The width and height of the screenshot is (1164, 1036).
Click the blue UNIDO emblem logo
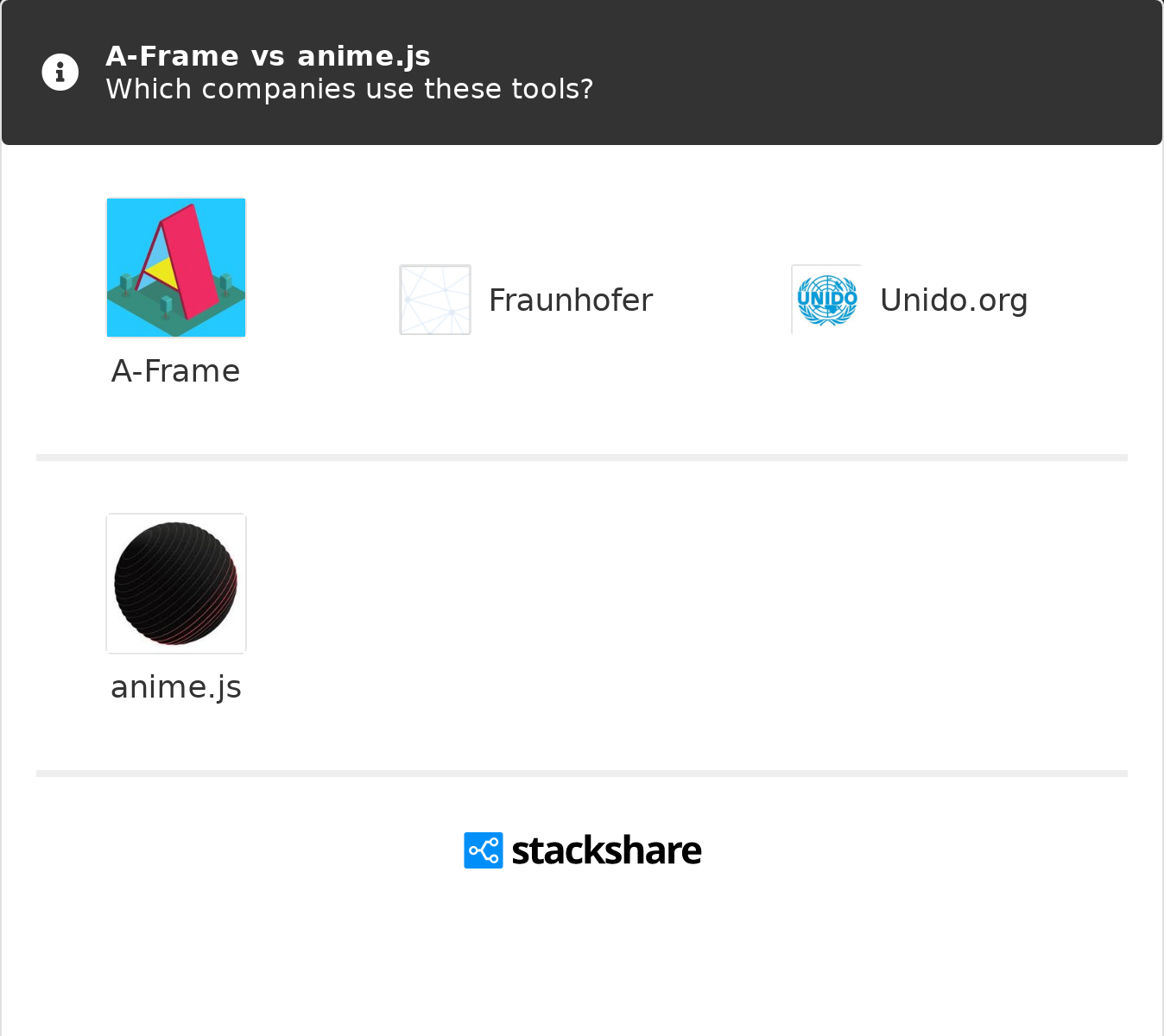[x=826, y=300]
